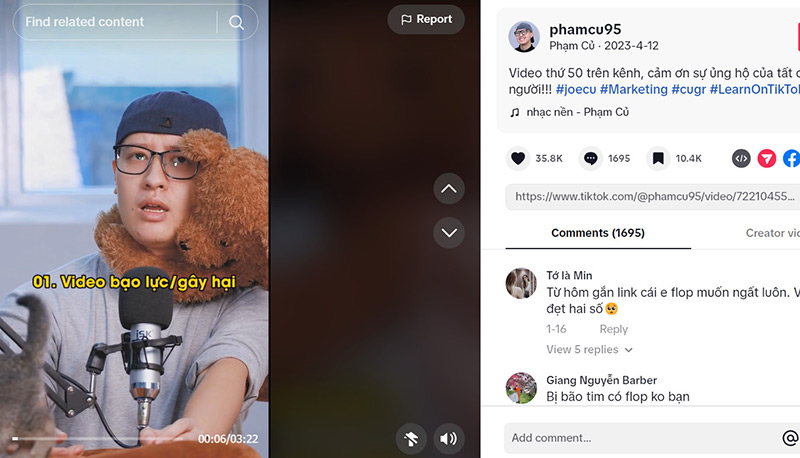Mute the video volume
The height and width of the screenshot is (458, 800).
point(448,439)
